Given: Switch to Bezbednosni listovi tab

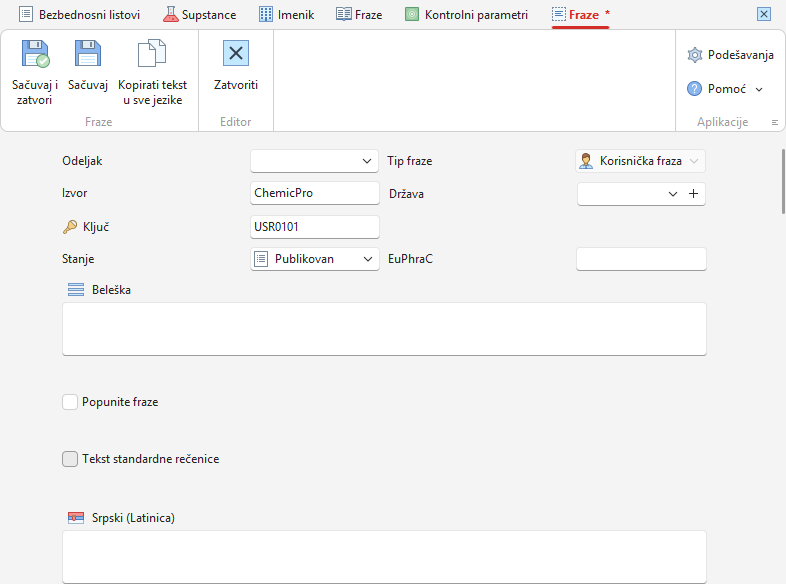Looking at the screenshot, I should tap(80, 15).
